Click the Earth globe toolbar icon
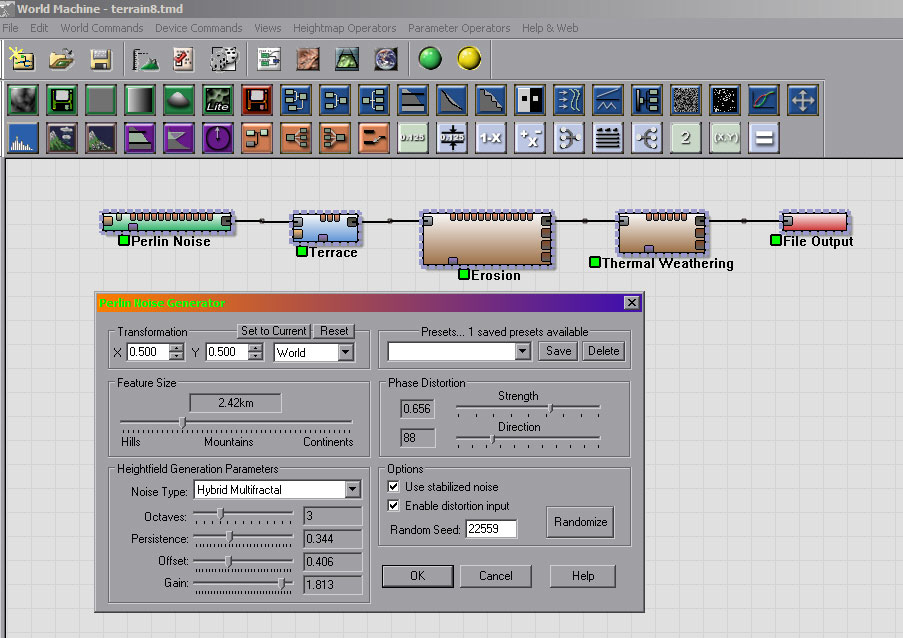 385,59
